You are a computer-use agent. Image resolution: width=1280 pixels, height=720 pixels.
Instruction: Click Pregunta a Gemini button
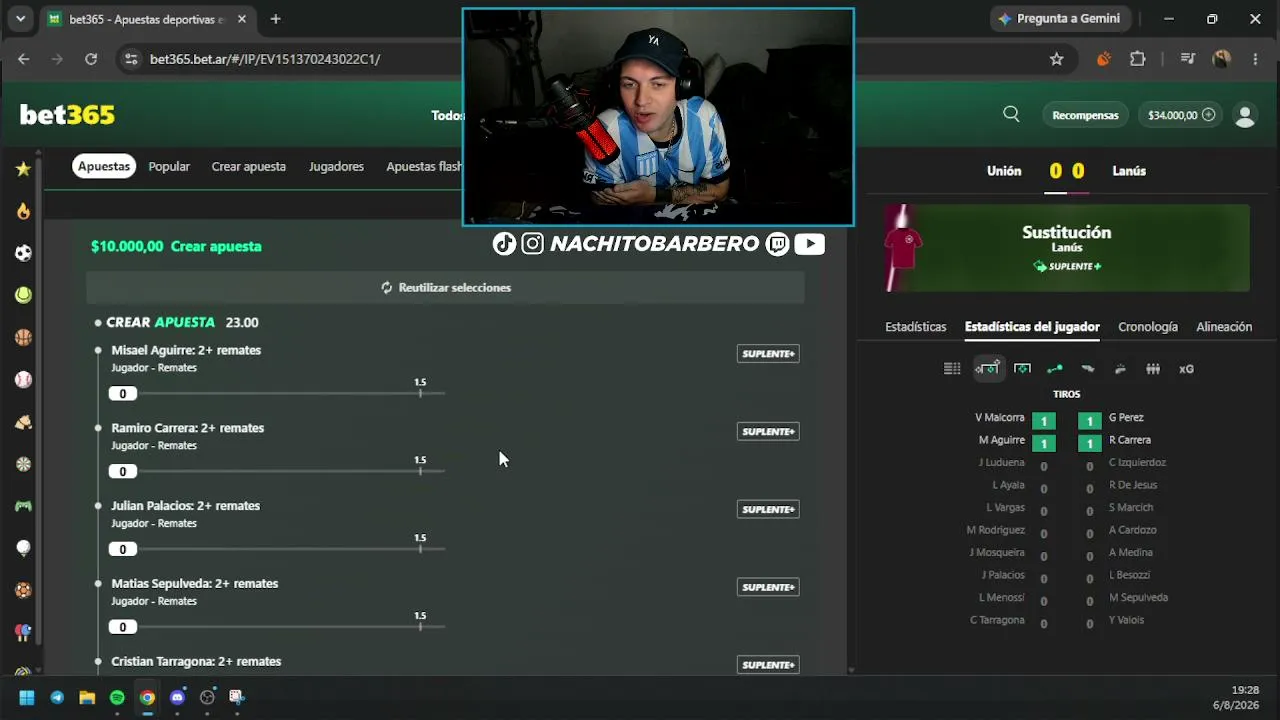(x=1059, y=19)
